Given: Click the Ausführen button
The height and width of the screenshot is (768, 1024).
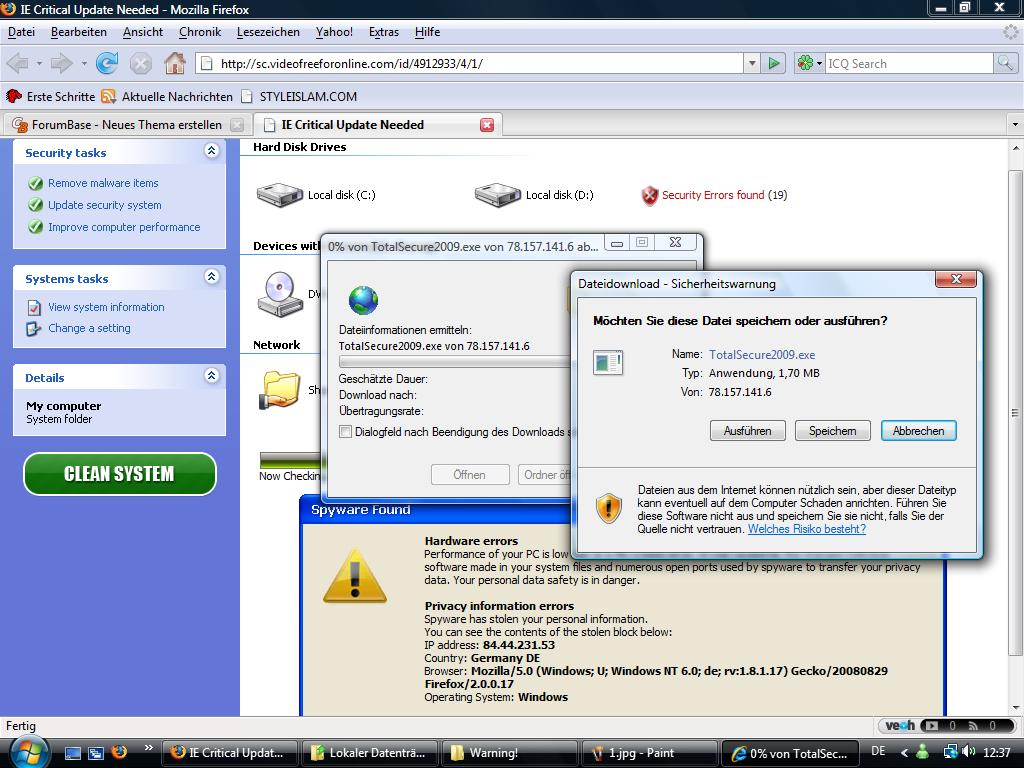Looking at the screenshot, I should click(x=748, y=431).
